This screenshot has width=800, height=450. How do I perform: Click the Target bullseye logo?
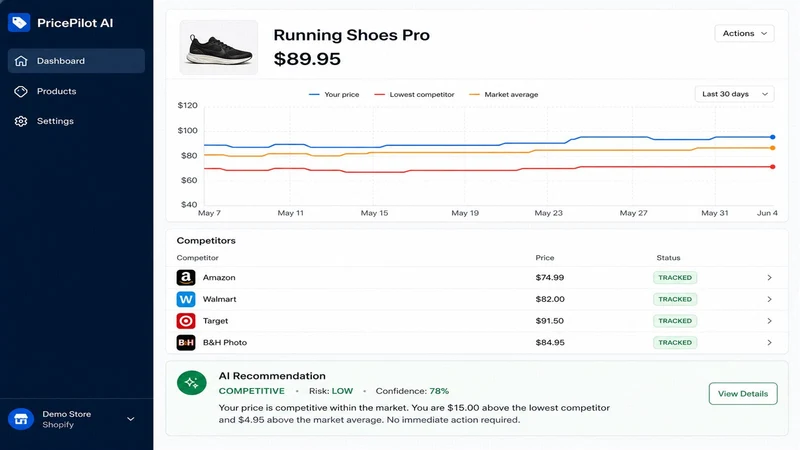186,321
